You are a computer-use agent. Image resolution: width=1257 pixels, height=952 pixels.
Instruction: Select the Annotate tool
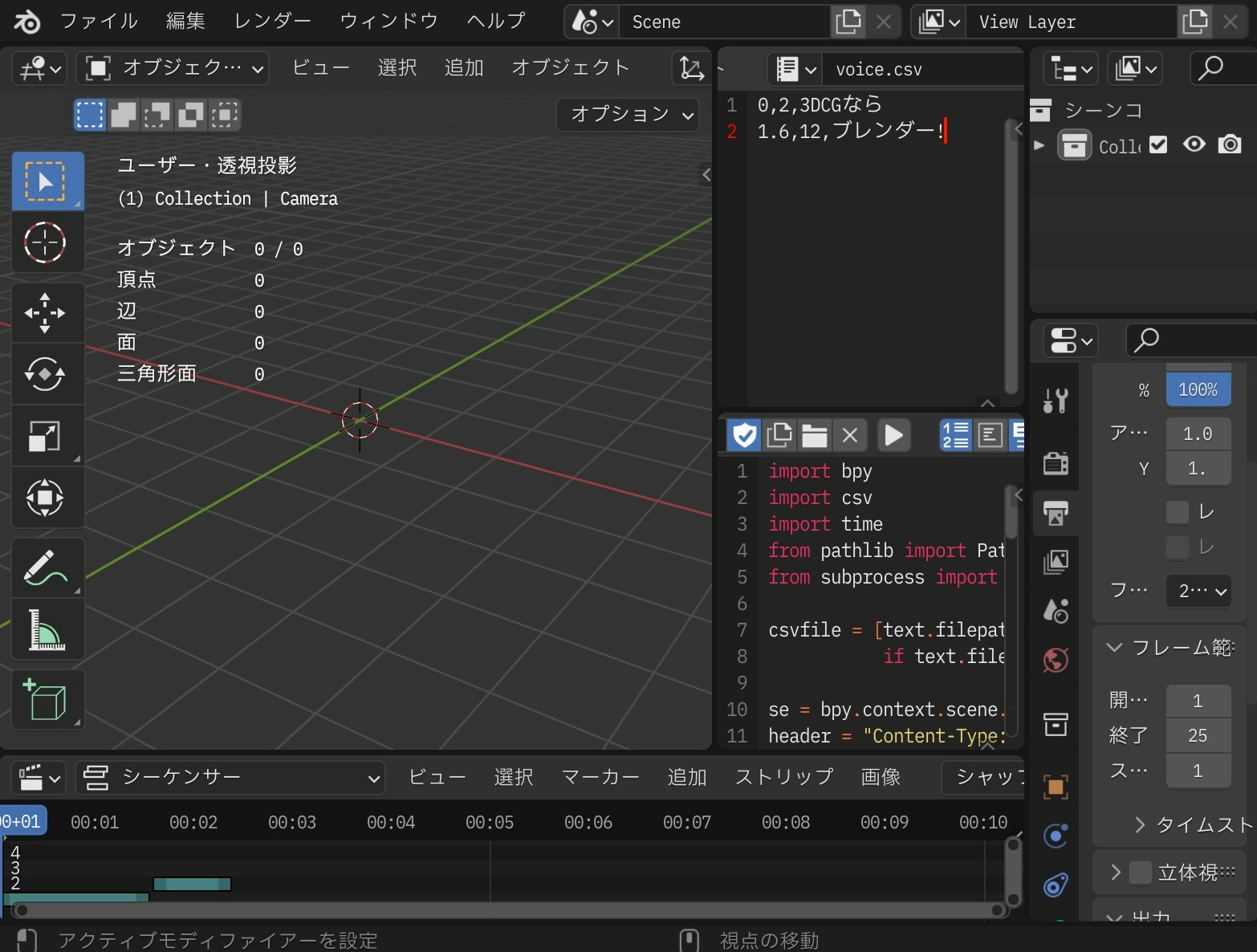[x=47, y=568]
